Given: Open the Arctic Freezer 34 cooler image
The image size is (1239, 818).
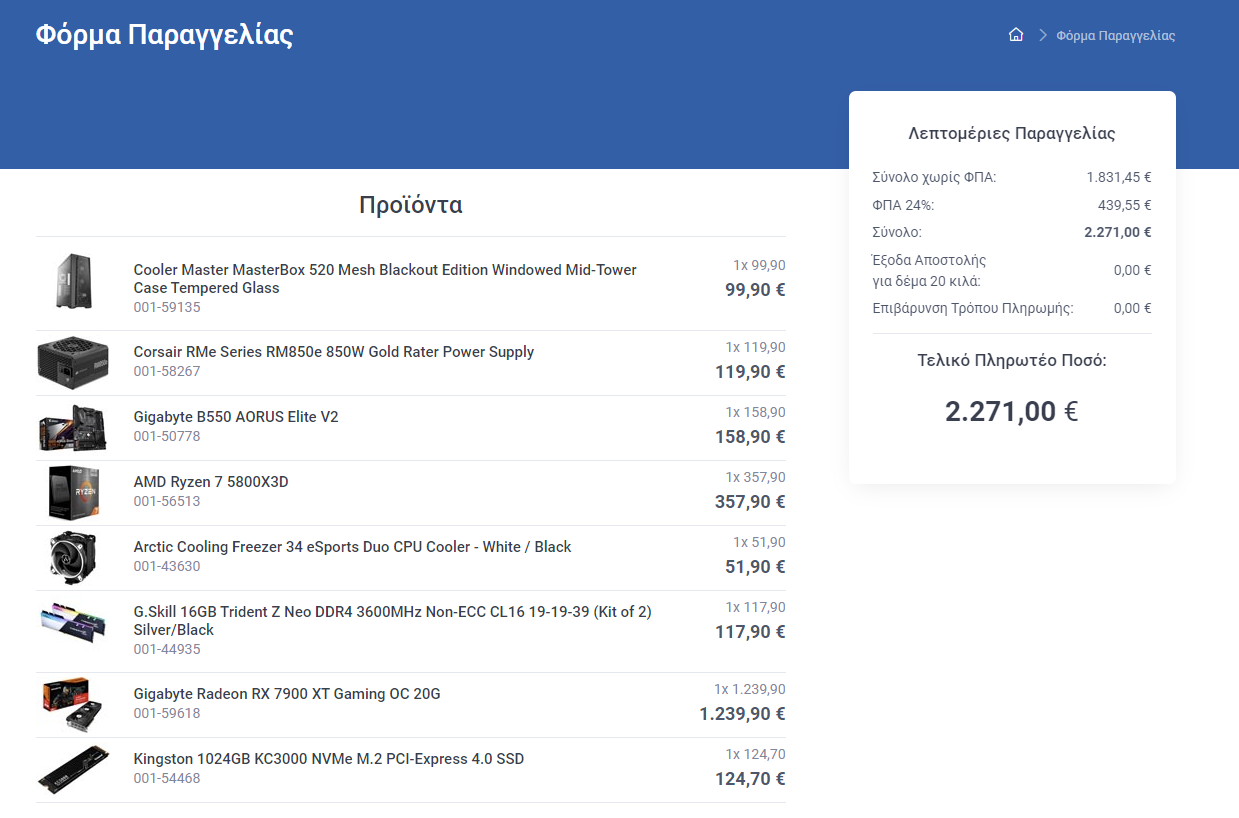Looking at the screenshot, I should [73, 557].
